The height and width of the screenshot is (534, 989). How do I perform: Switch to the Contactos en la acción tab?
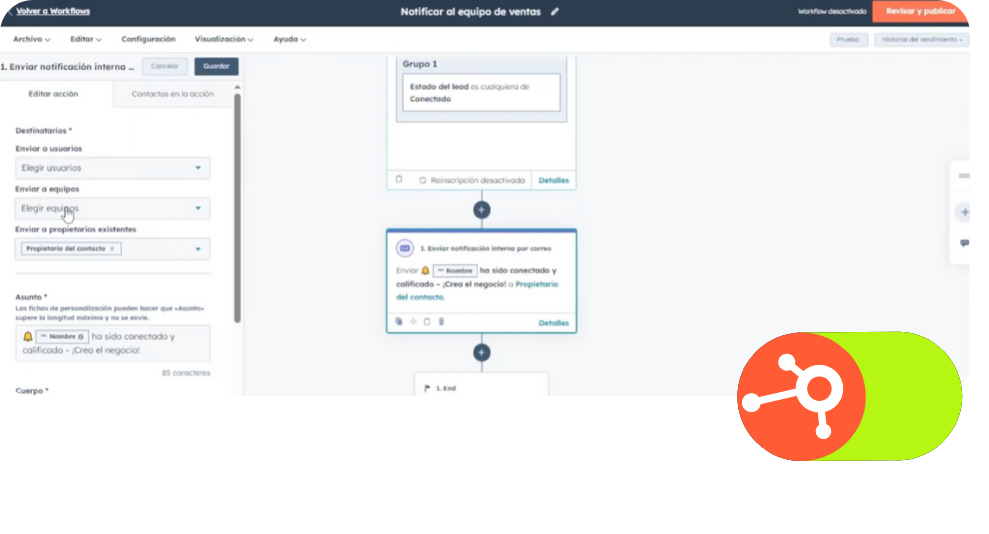(172, 94)
